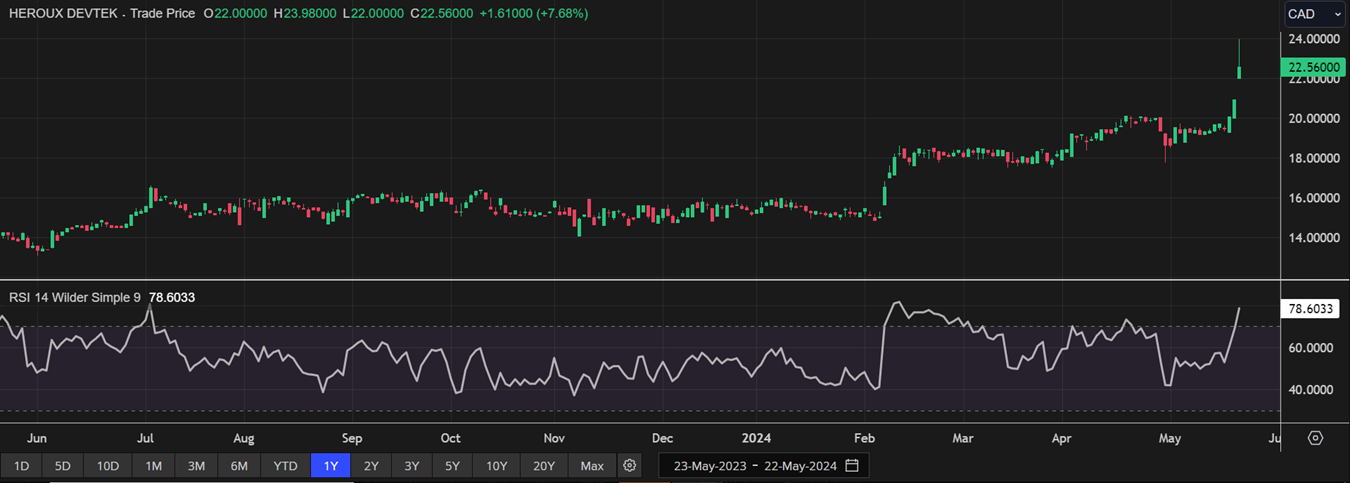This screenshot has width=1350, height=483.
Task: Click the active 1Y range button
Action: 331,466
